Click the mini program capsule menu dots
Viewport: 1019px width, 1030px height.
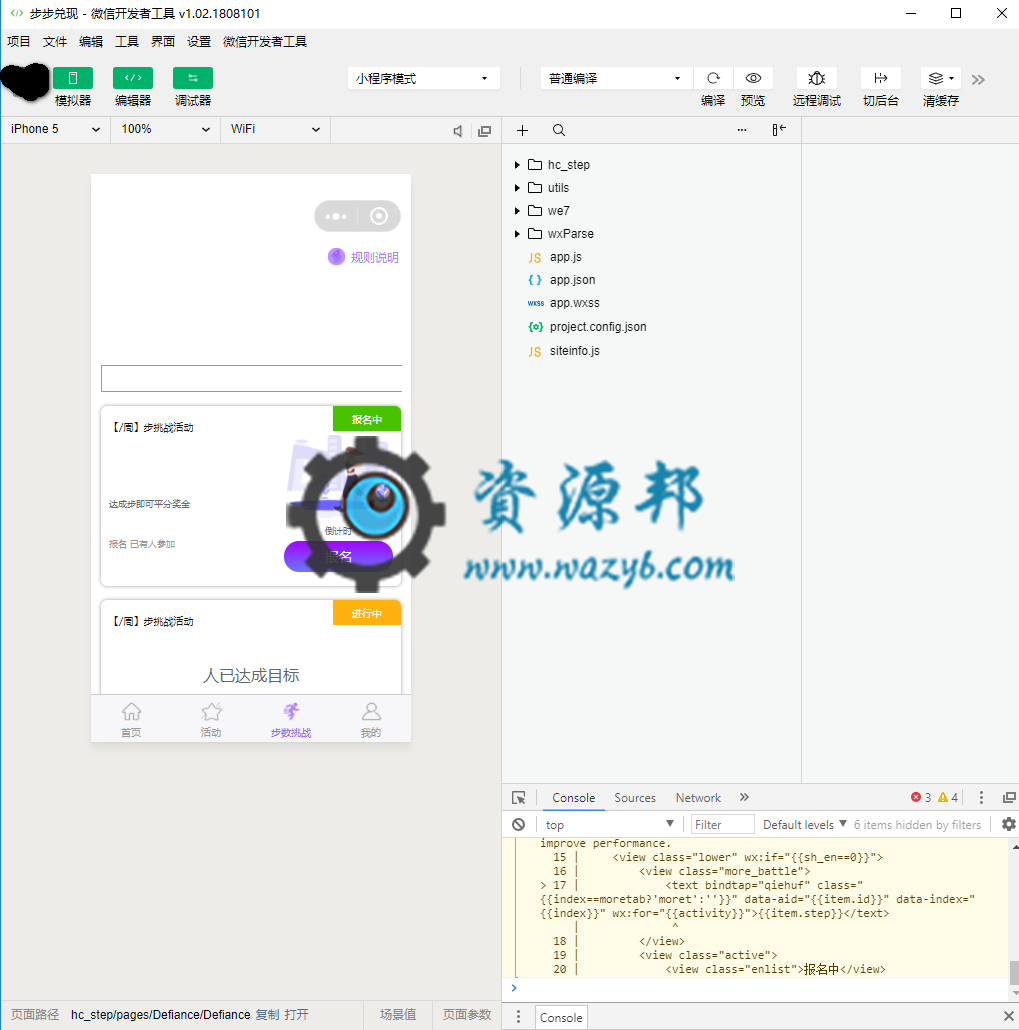click(x=336, y=216)
